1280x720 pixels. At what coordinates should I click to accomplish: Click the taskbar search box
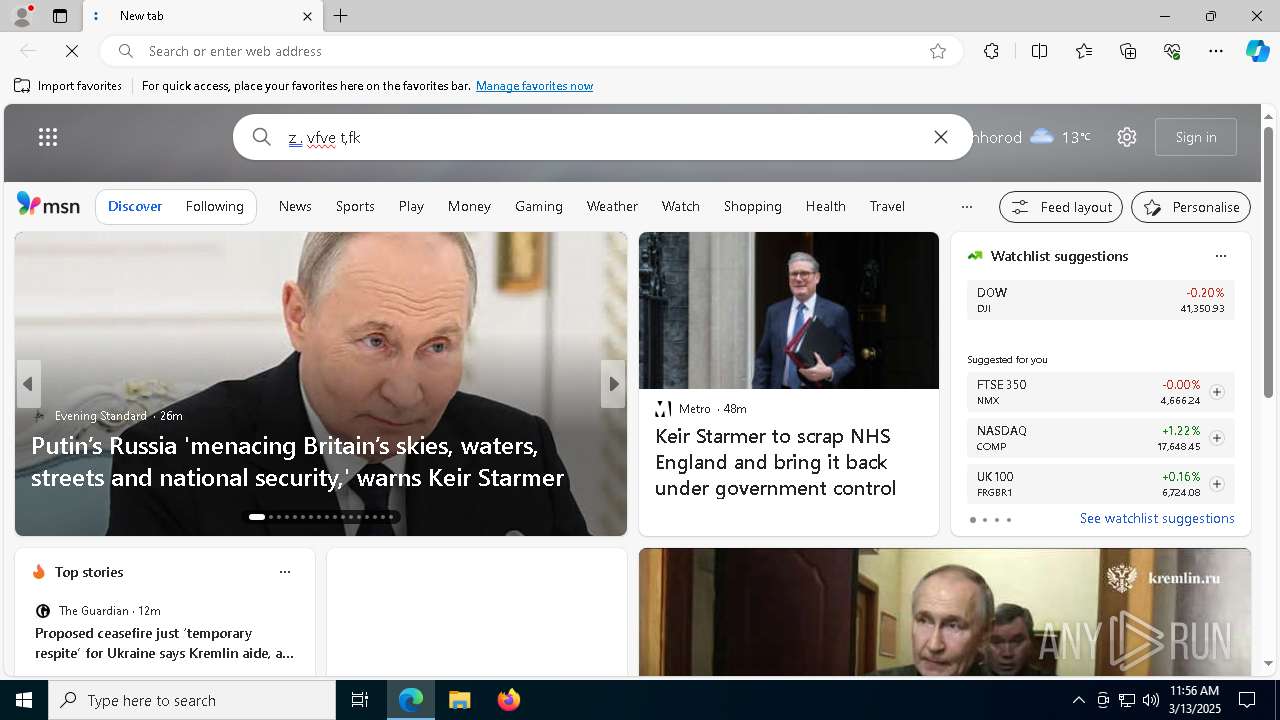click(x=192, y=700)
